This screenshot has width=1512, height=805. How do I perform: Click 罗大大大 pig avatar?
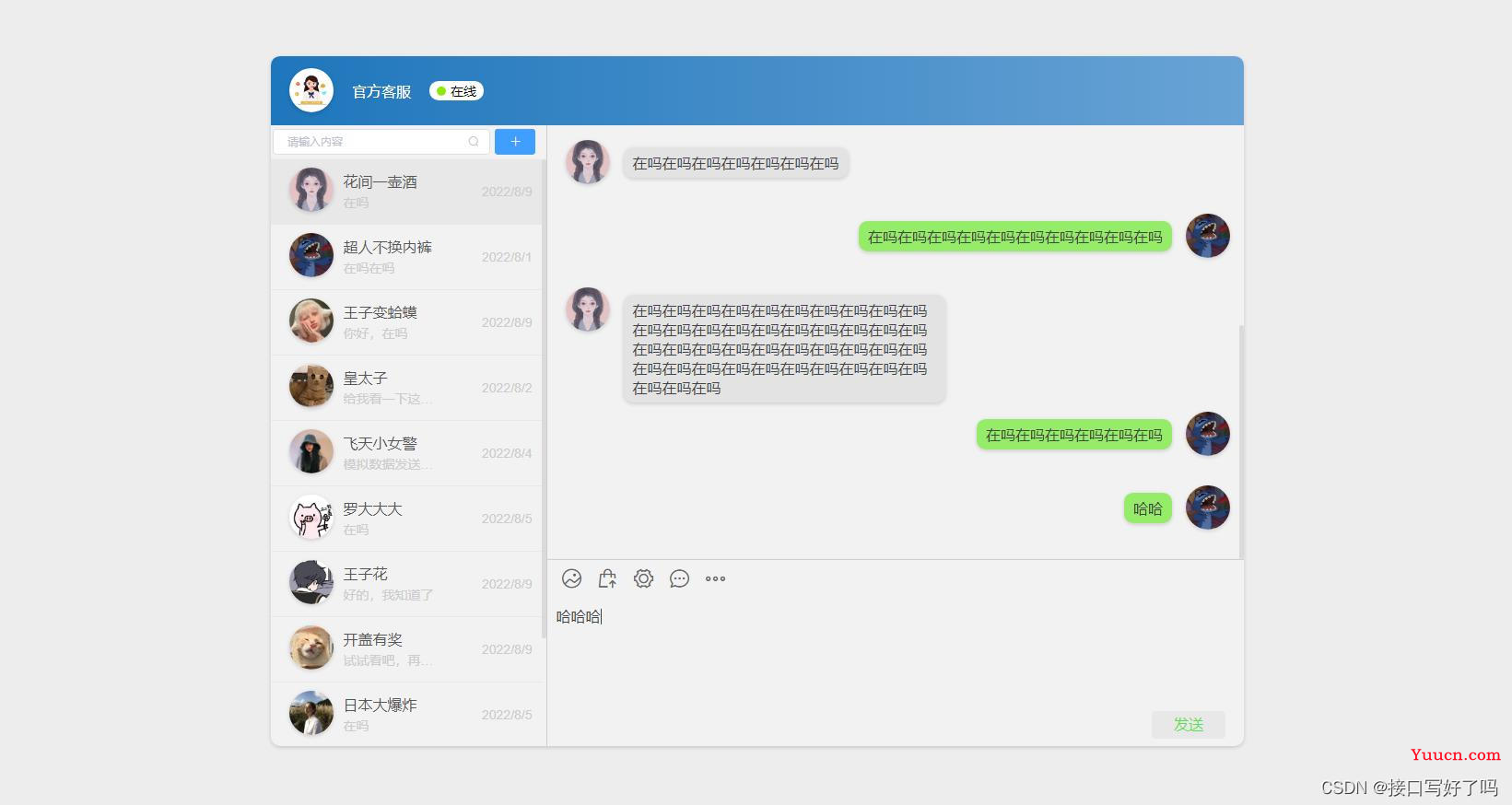point(311,517)
